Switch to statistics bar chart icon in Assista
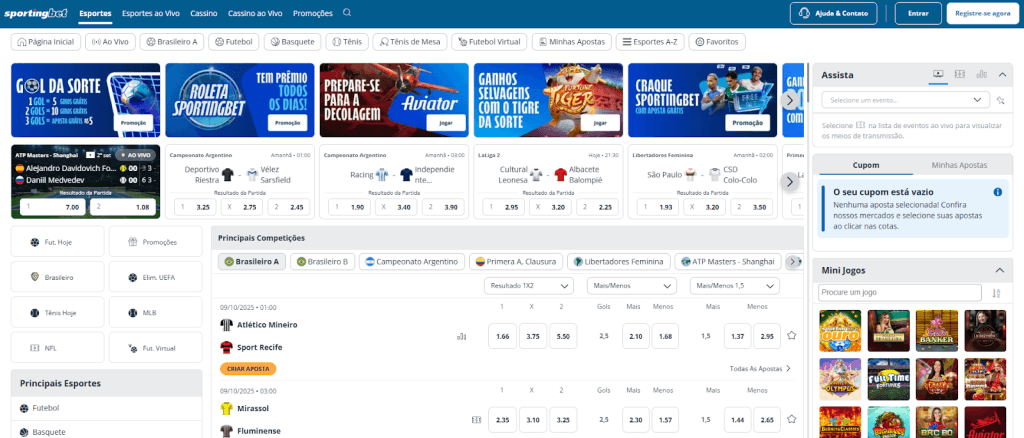The width and height of the screenshot is (1024, 438). coord(981,74)
